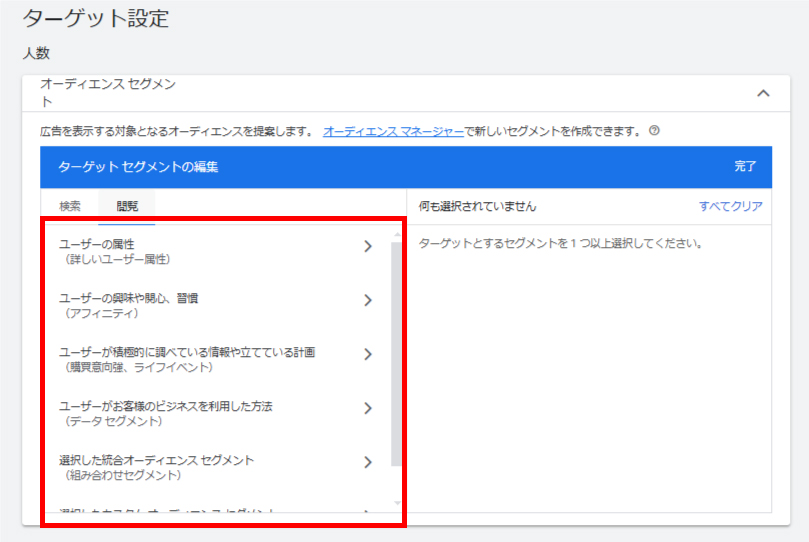The image size is (809, 542).
Task: Select the ユーザーの属性 category label
Action: click(110, 245)
